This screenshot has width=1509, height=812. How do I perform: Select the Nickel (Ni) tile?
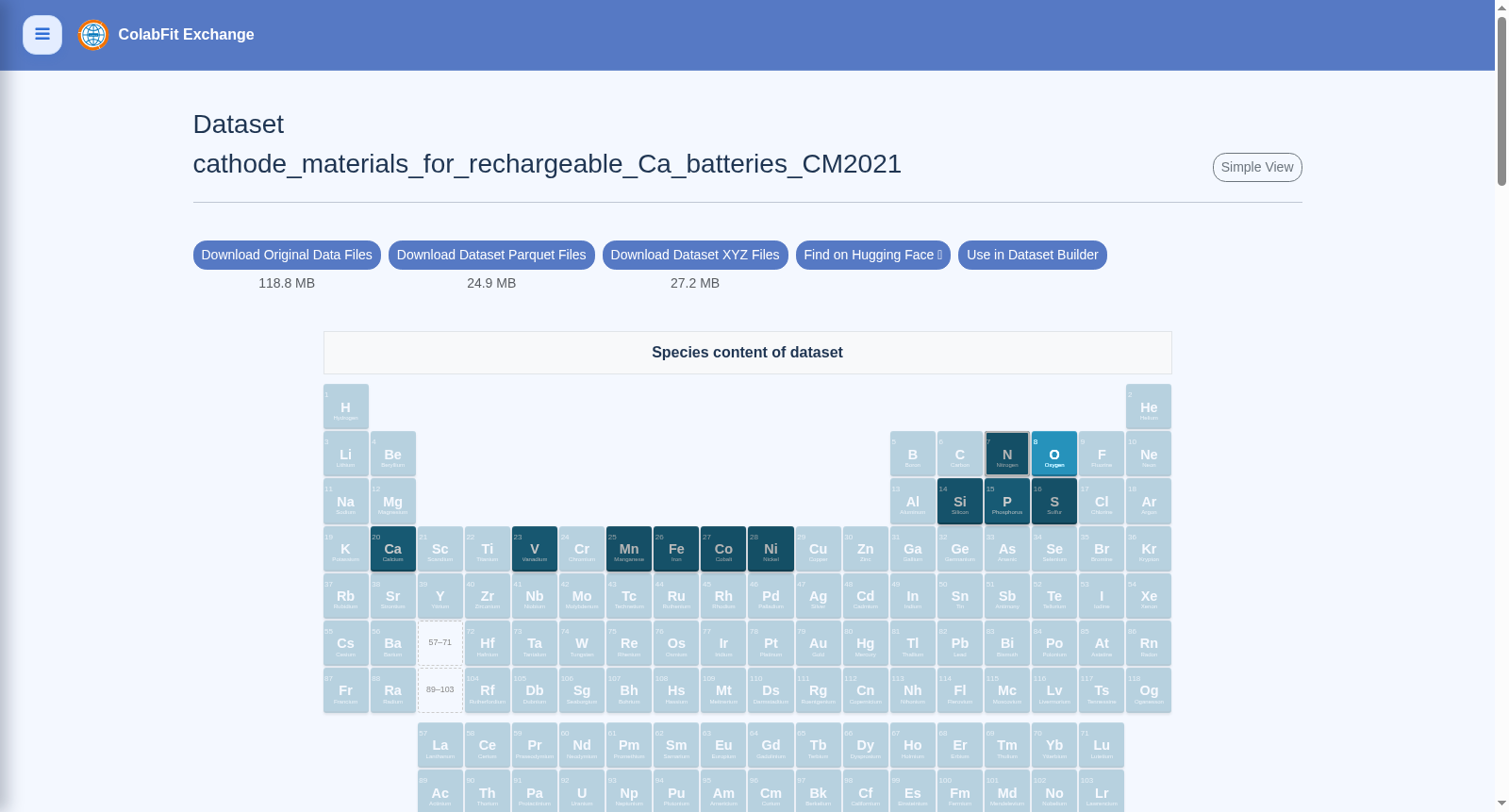[771, 549]
